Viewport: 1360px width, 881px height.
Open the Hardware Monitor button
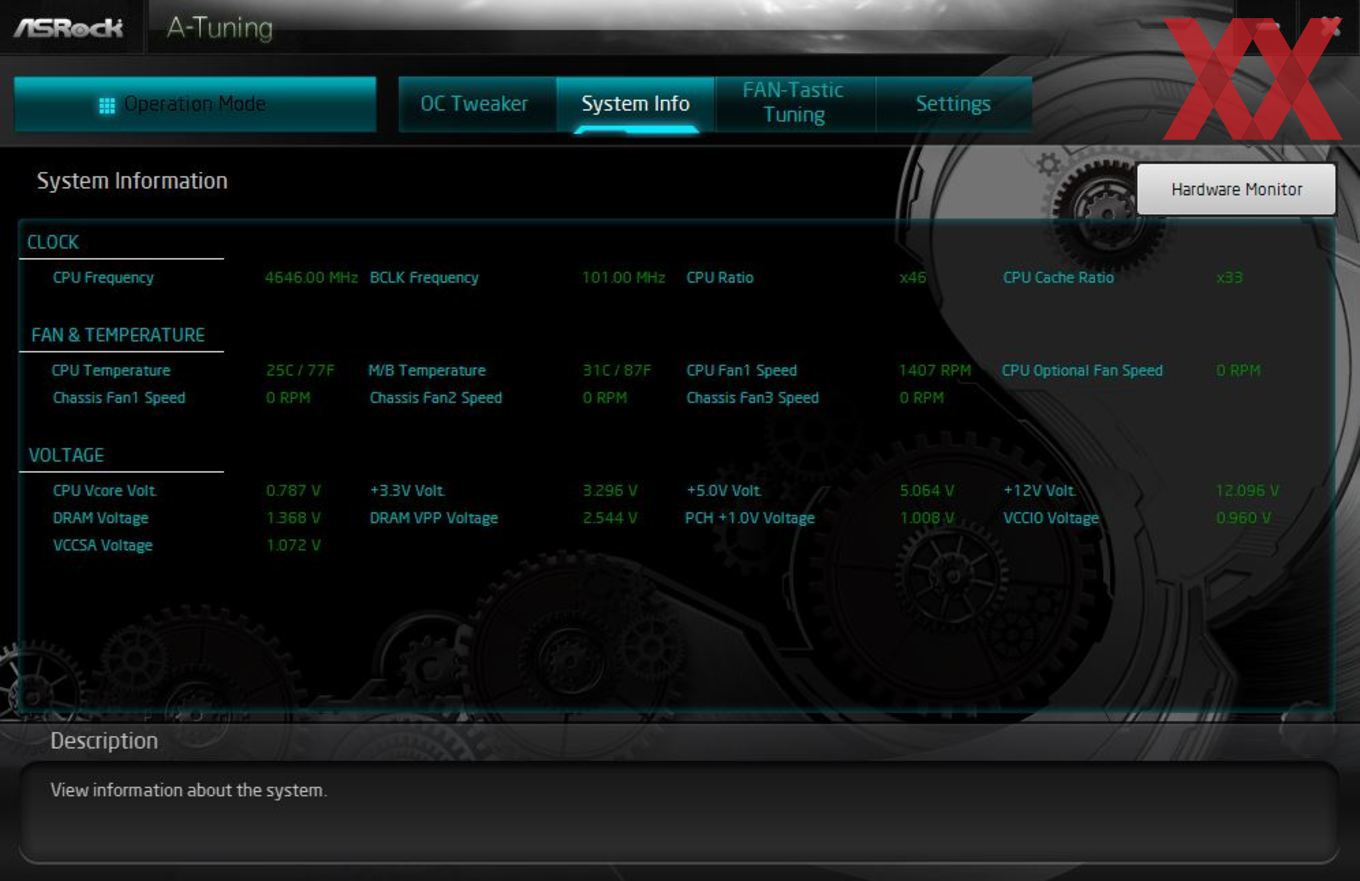[1236, 189]
